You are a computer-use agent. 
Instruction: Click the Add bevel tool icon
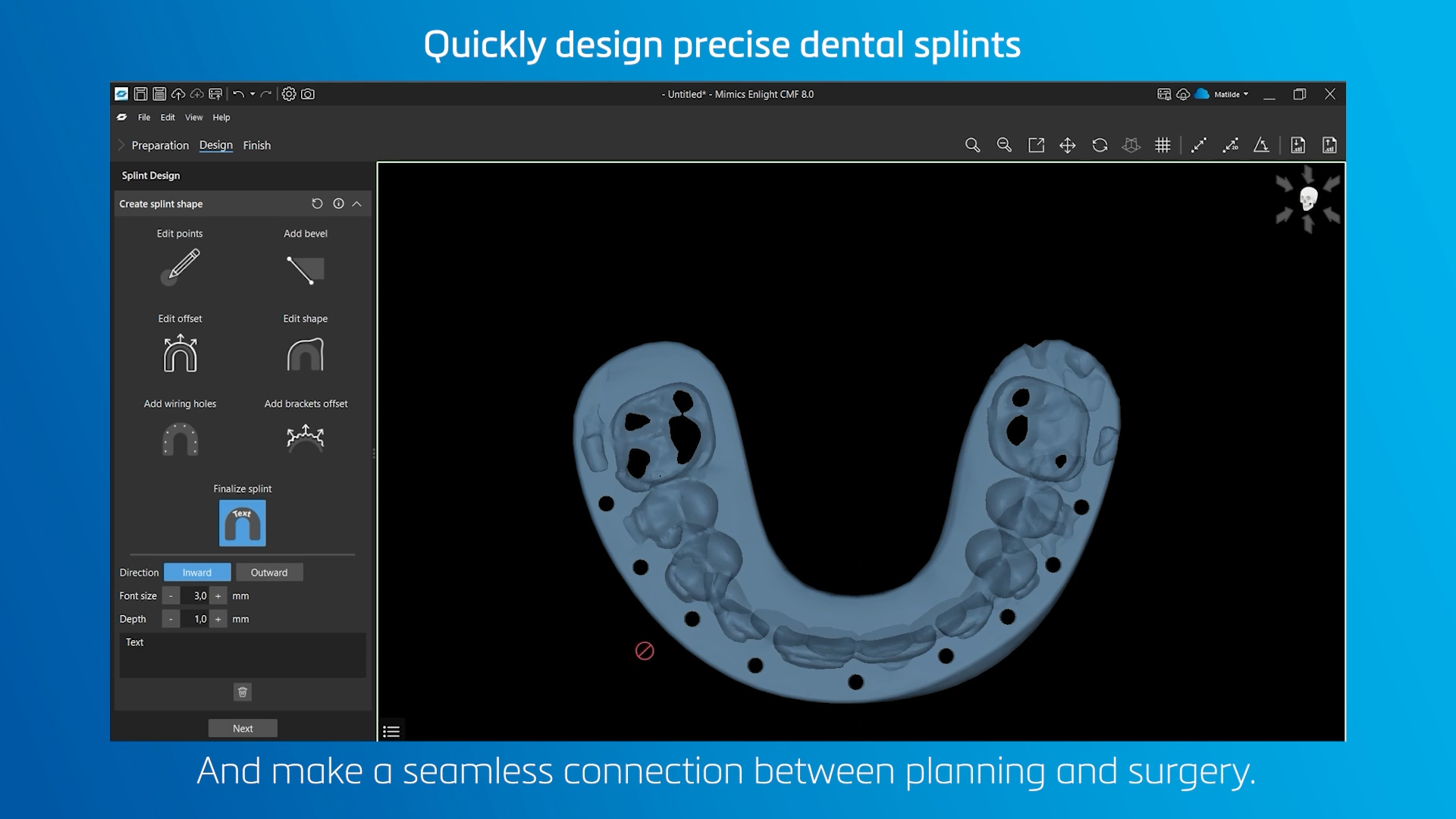(x=306, y=270)
